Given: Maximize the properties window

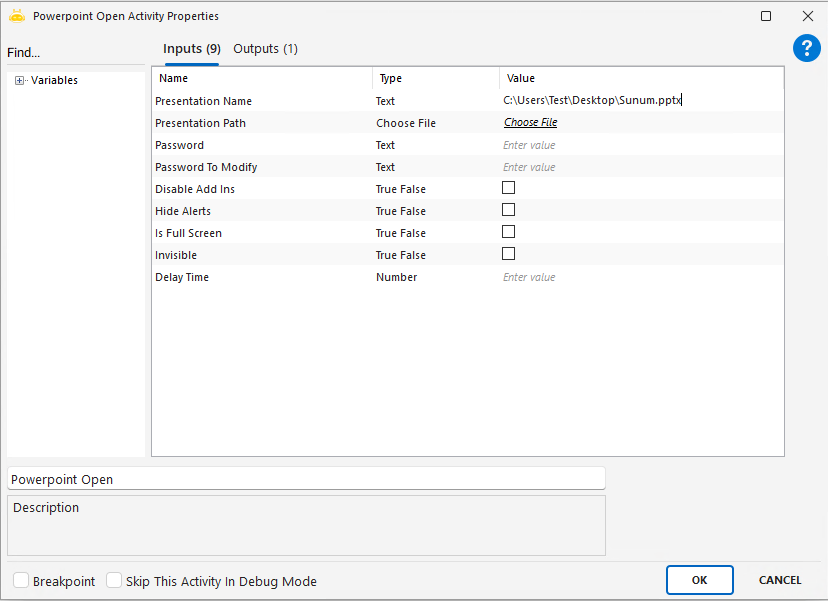Looking at the screenshot, I should point(766,16).
